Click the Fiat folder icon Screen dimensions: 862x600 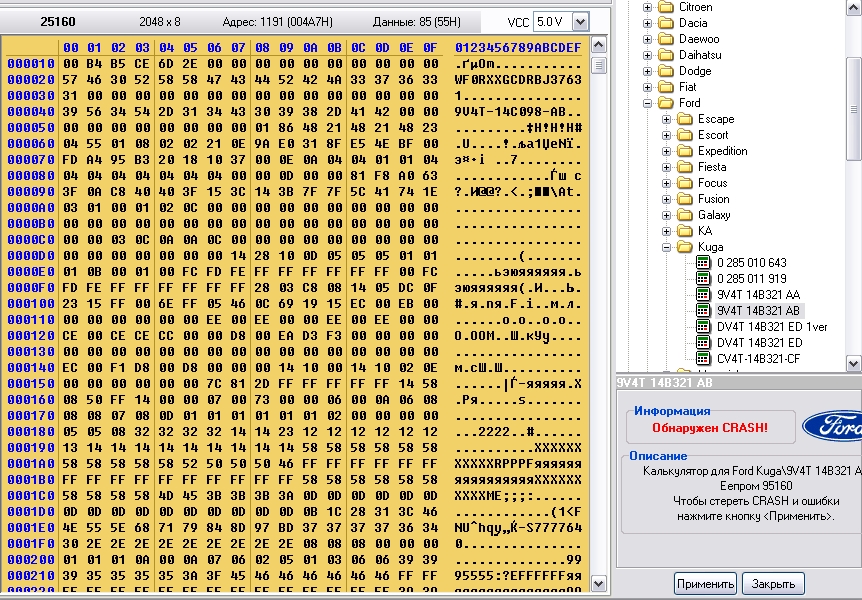[x=666, y=87]
